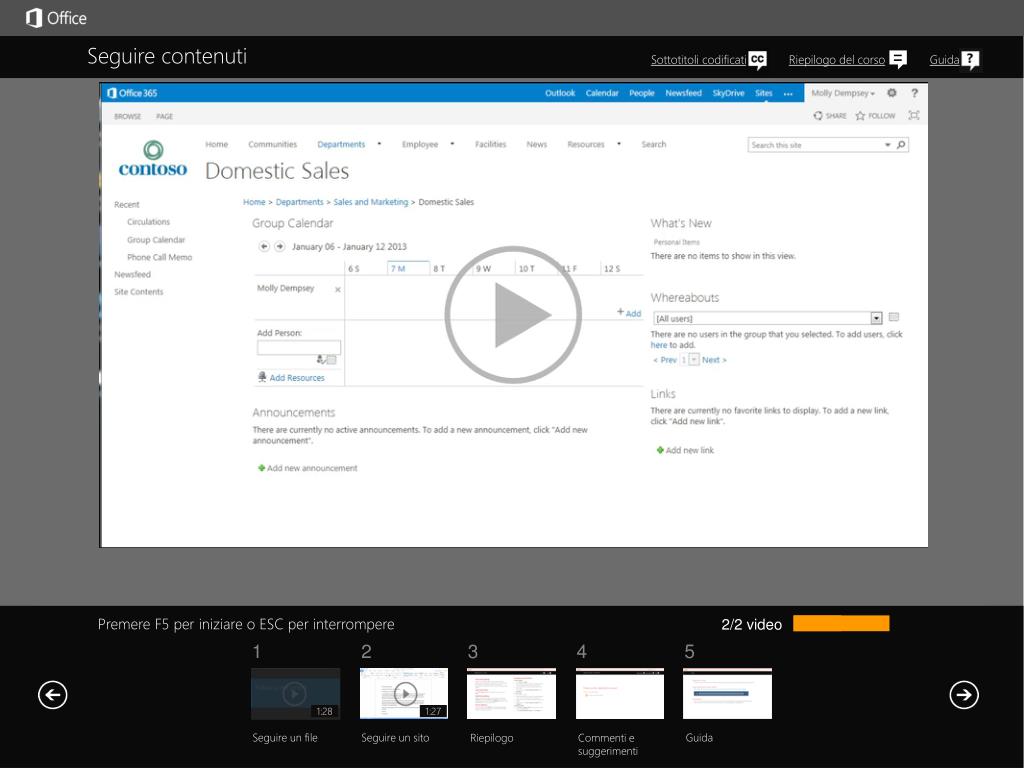Click the ellipsis in the Office 365 bar
Image resolution: width=1024 pixels, height=768 pixels.
click(788, 93)
